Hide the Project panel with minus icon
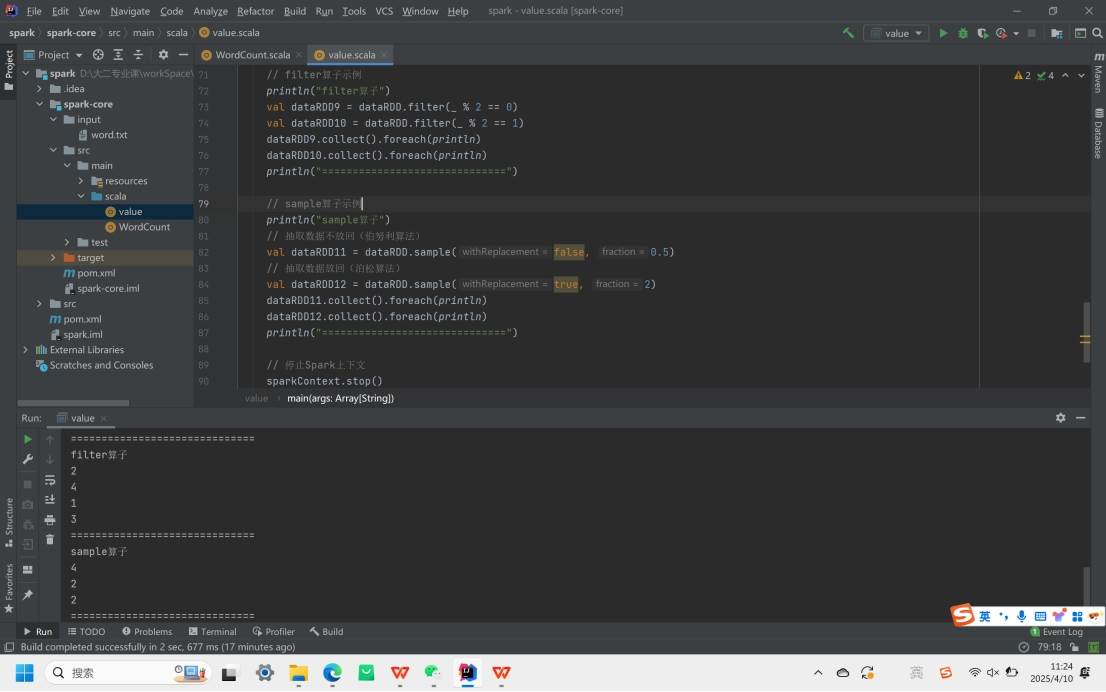The height and width of the screenshot is (692, 1106). pyautogui.click(x=183, y=54)
